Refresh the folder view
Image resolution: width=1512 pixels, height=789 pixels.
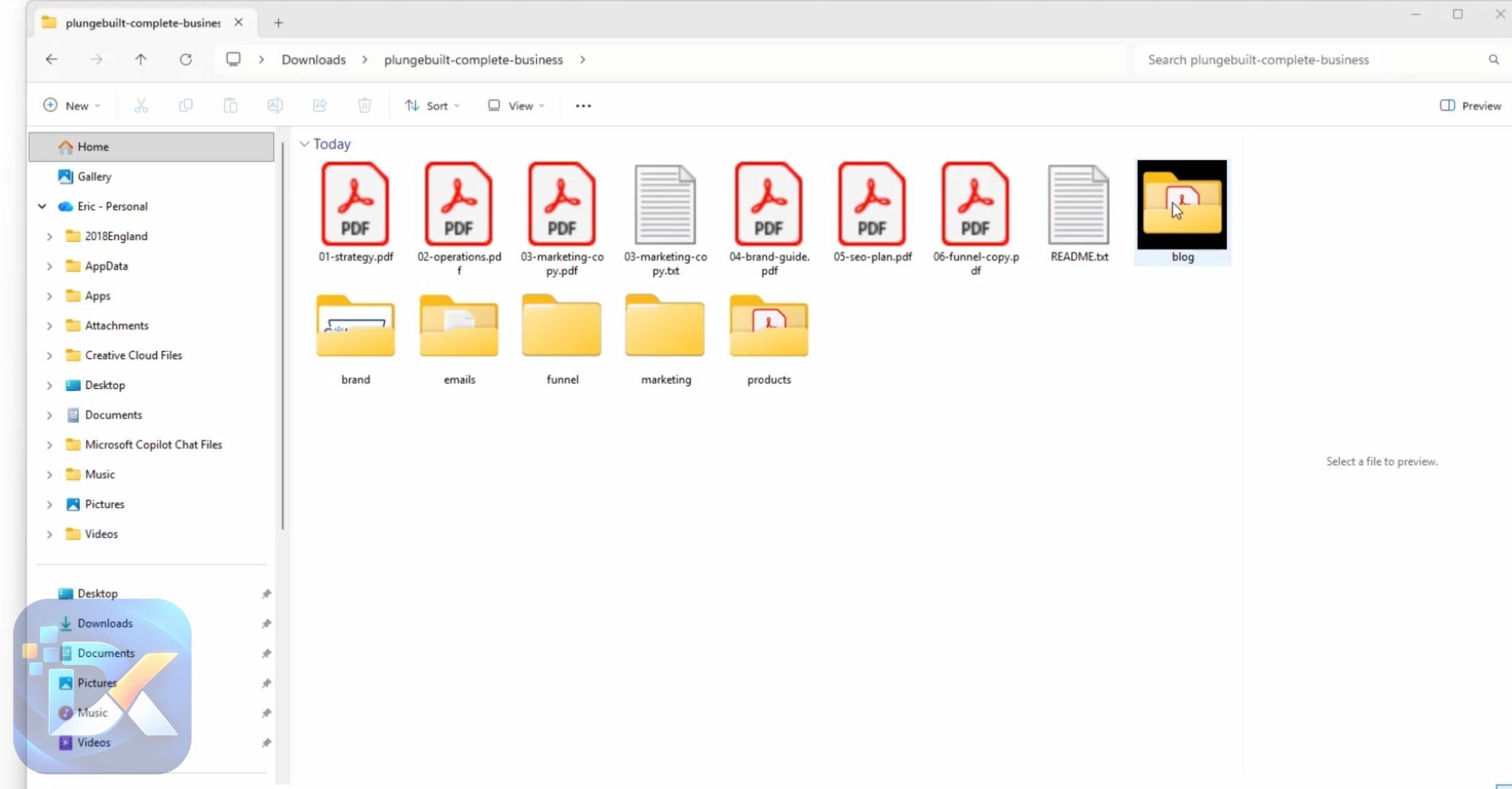[x=185, y=59]
